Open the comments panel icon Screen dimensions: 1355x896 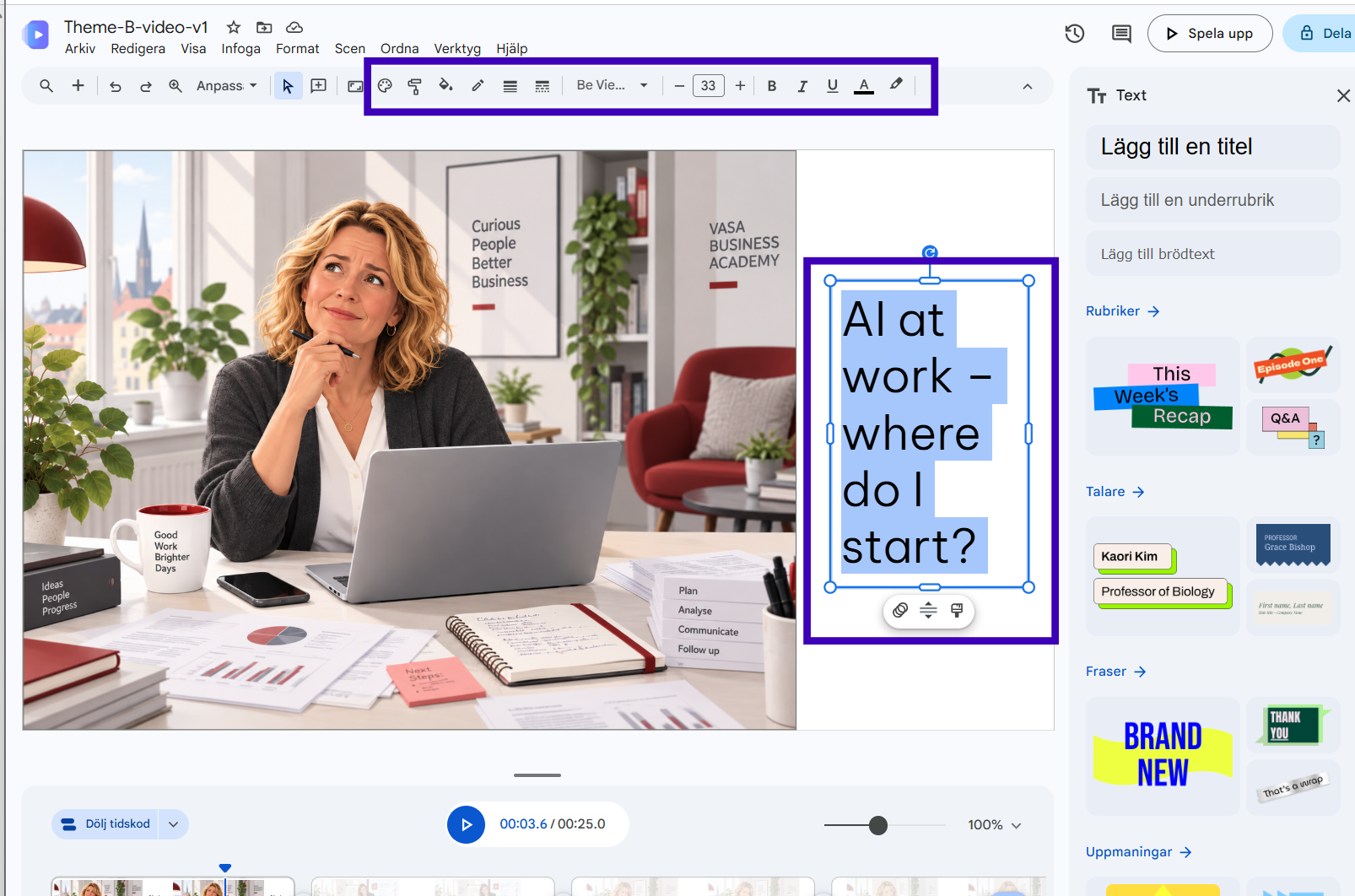pos(1121,34)
